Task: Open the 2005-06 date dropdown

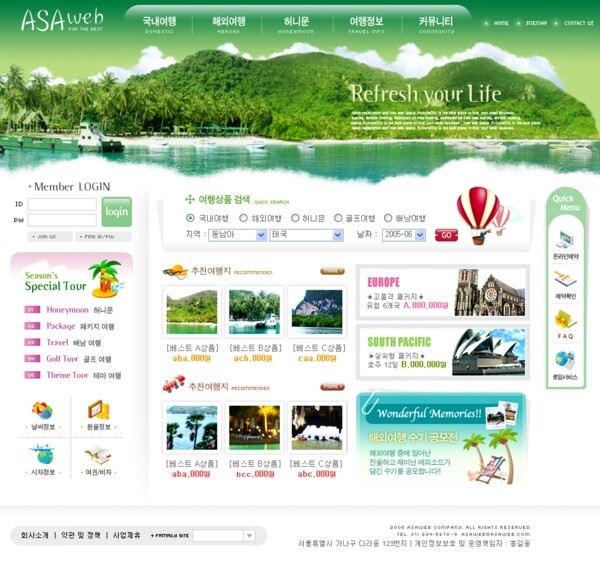Action: [x=404, y=235]
